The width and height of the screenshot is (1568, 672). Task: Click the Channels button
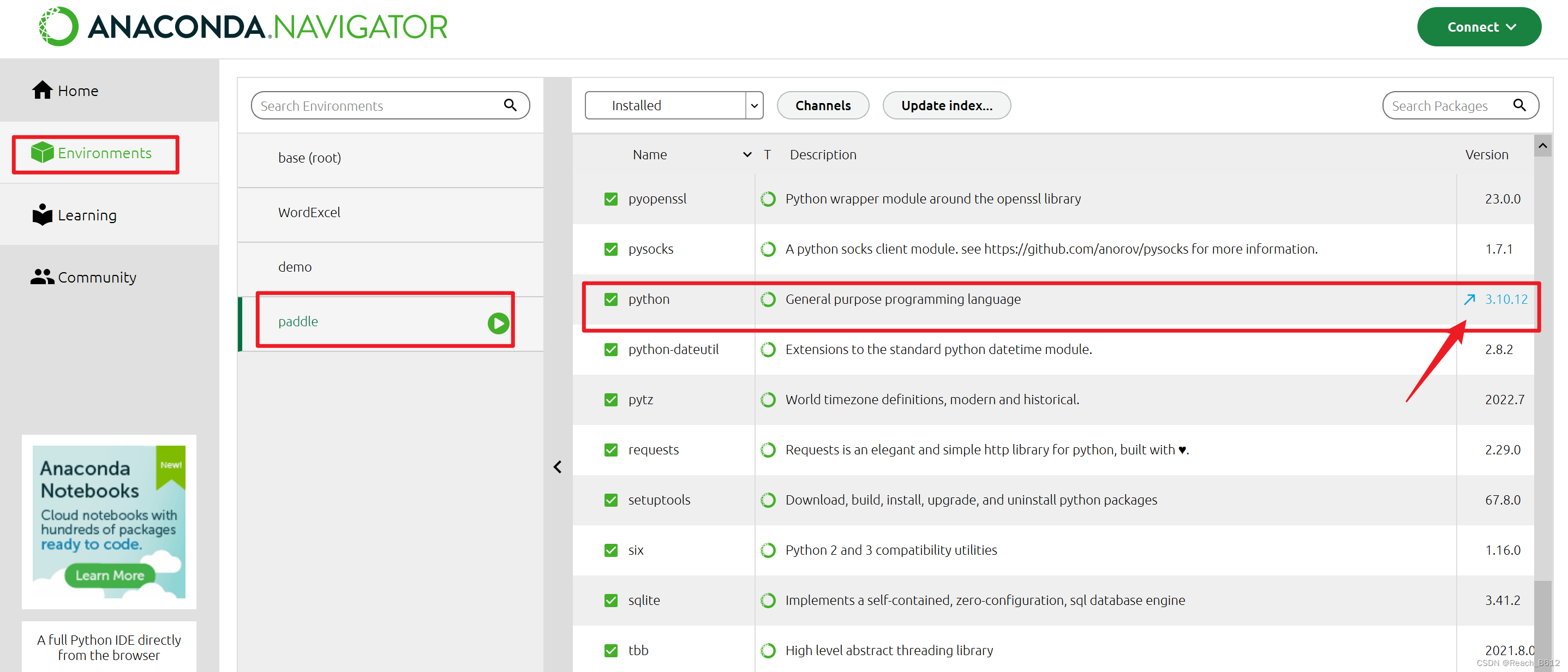(822, 105)
